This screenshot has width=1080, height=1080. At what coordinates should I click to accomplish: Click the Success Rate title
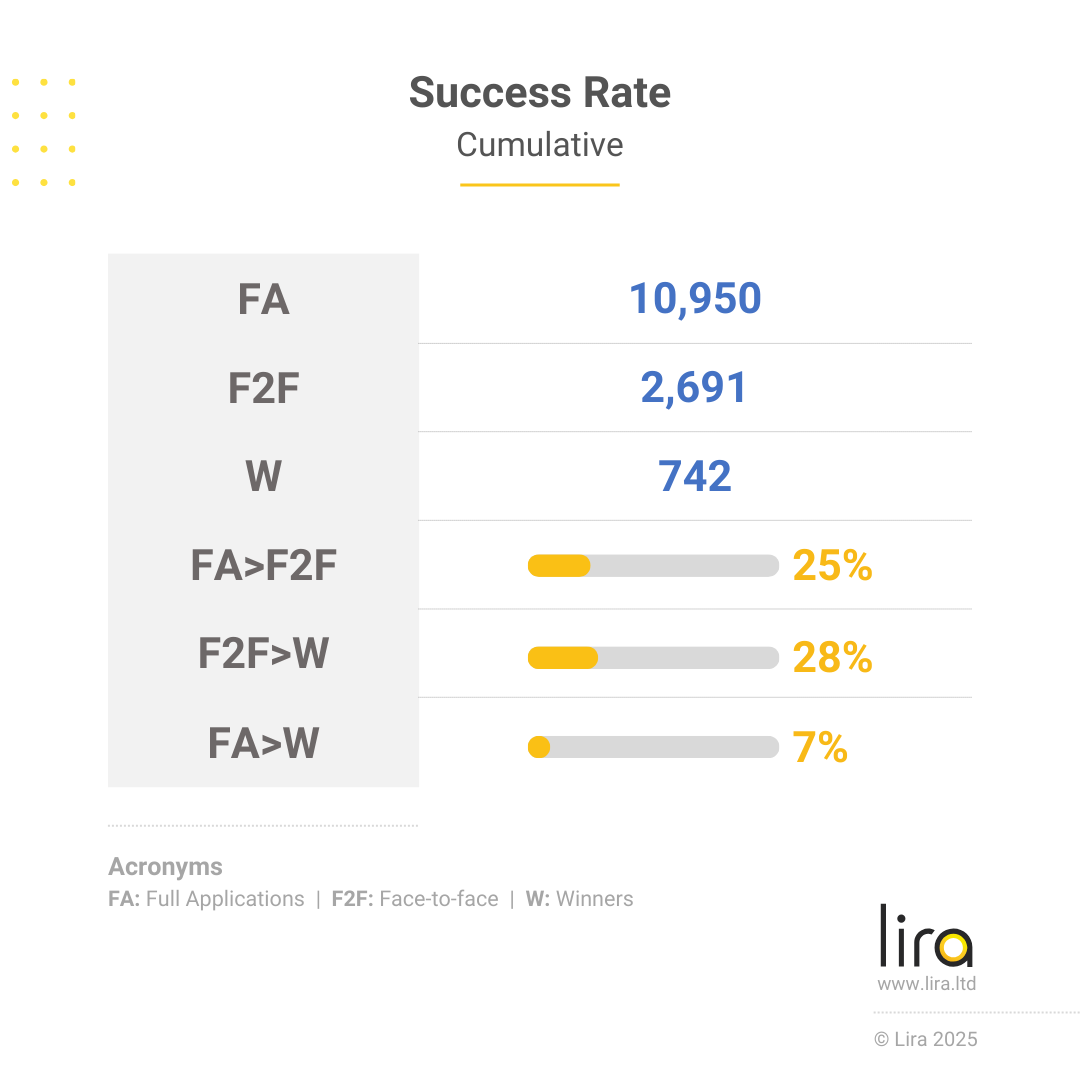(540, 93)
